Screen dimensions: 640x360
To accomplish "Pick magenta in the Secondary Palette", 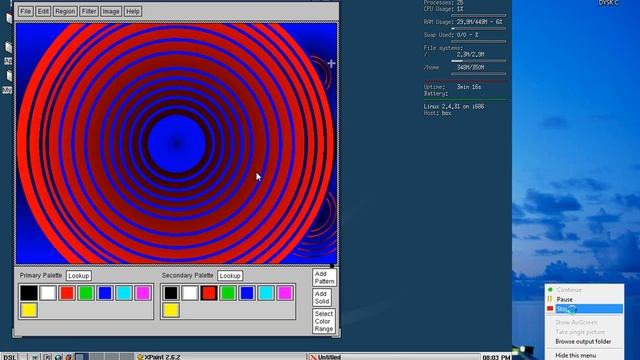I will [x=285, y=293].
